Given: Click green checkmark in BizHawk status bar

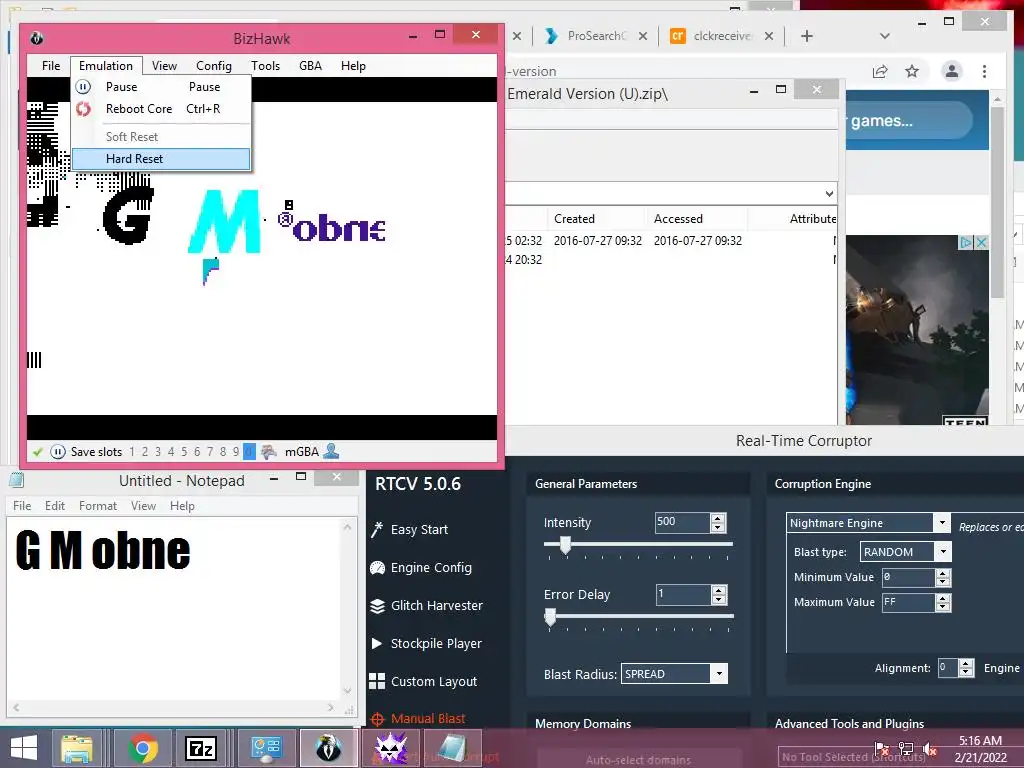Looking at the screenshot, I should pos(37,452).
